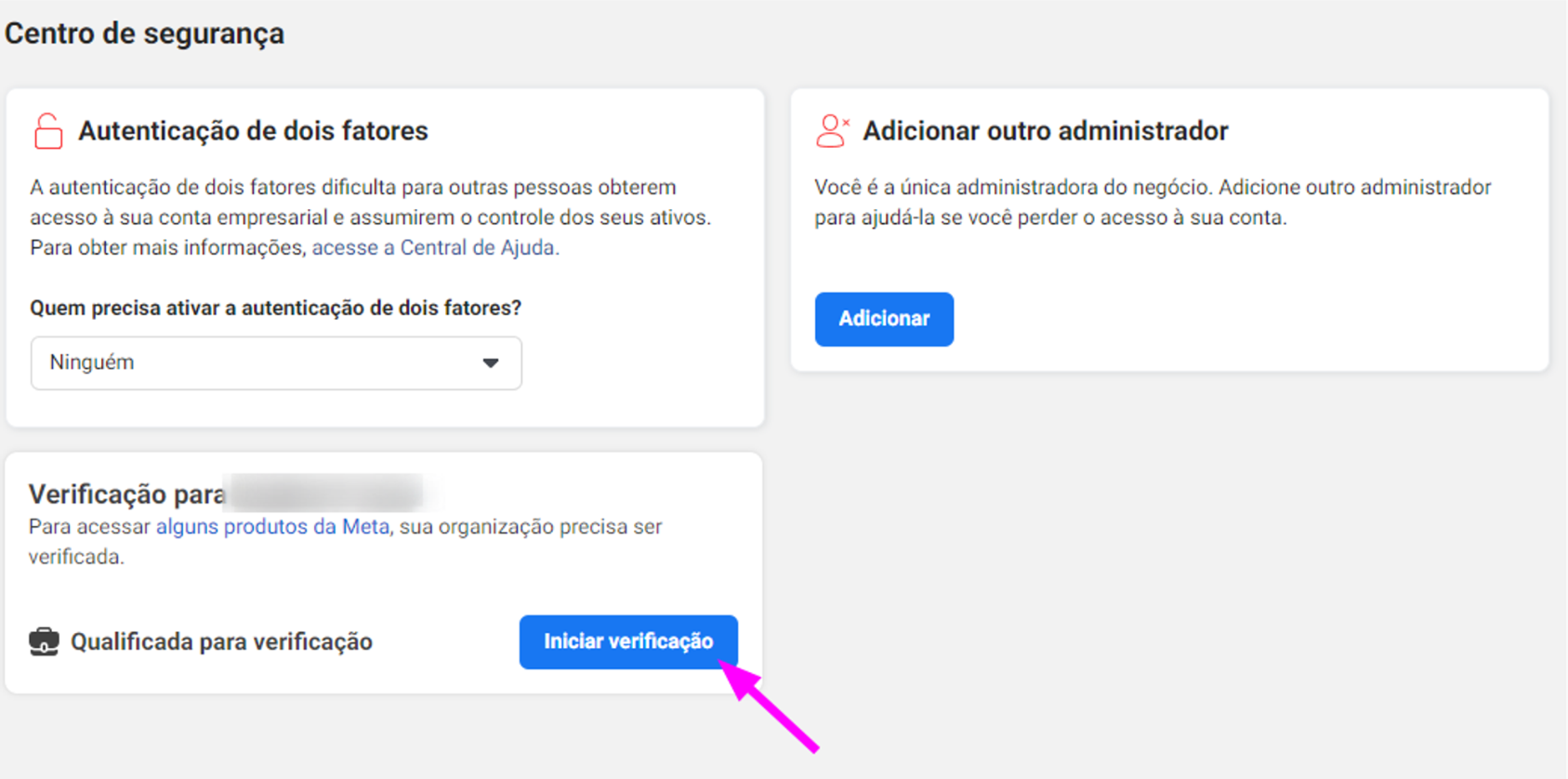Click the add administrator person icon
The height and width of the screenshot is (779, 1568).
pyautogui.click(x=832, y=131)
